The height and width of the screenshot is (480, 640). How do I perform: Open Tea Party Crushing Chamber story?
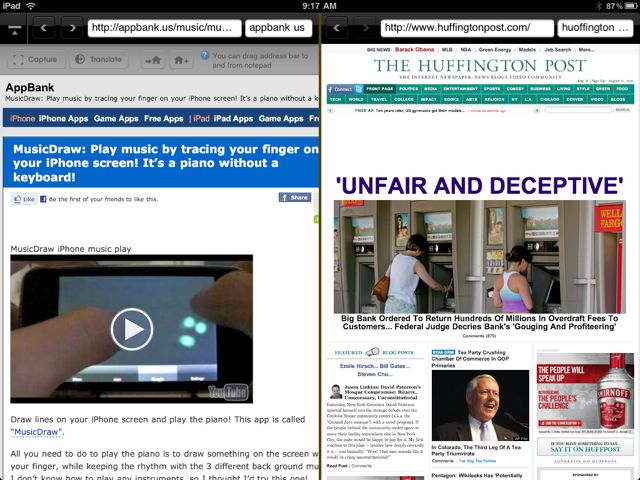point(471,359)
